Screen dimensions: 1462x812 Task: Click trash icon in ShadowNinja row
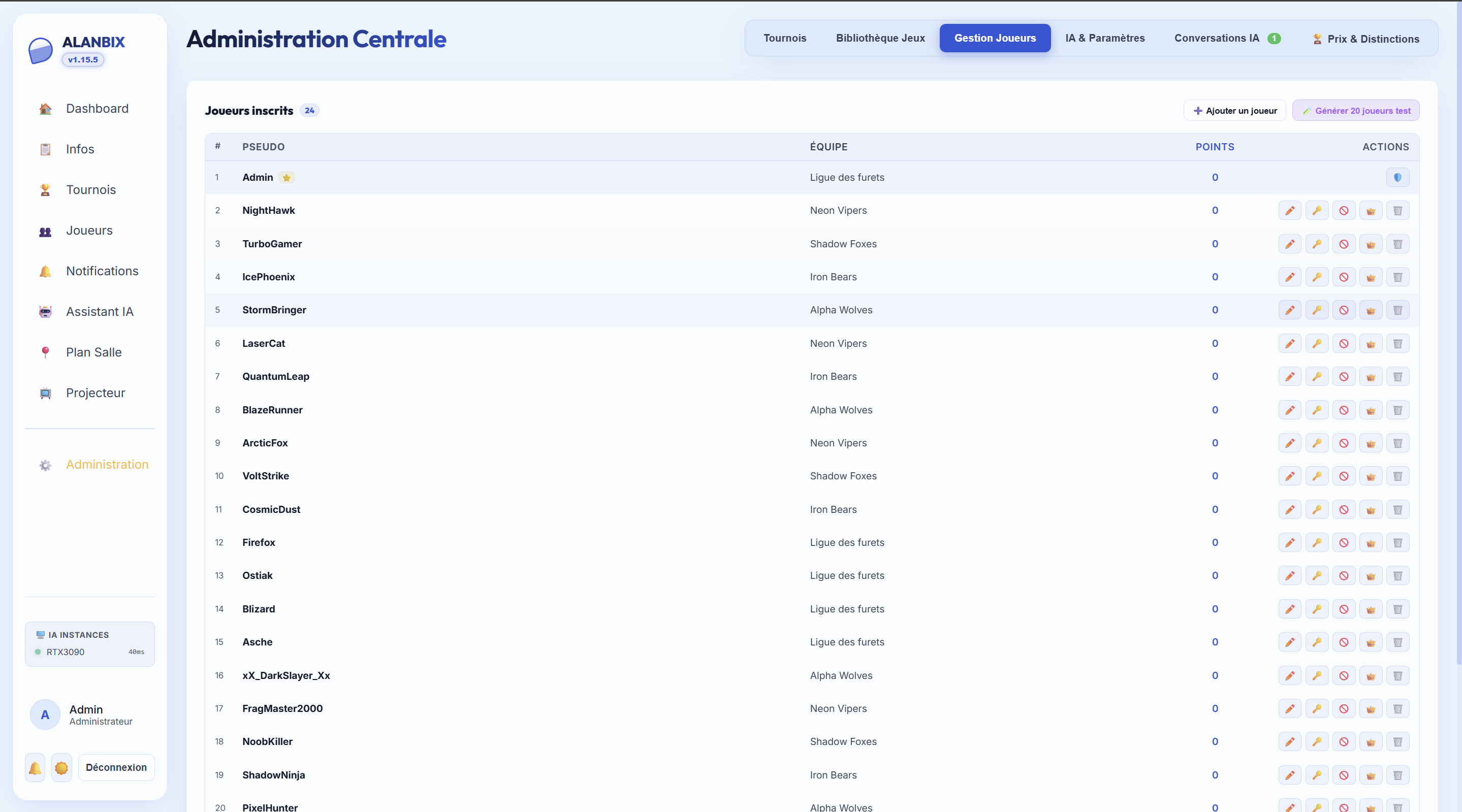pyautogui.click(x=1397, y=775)
